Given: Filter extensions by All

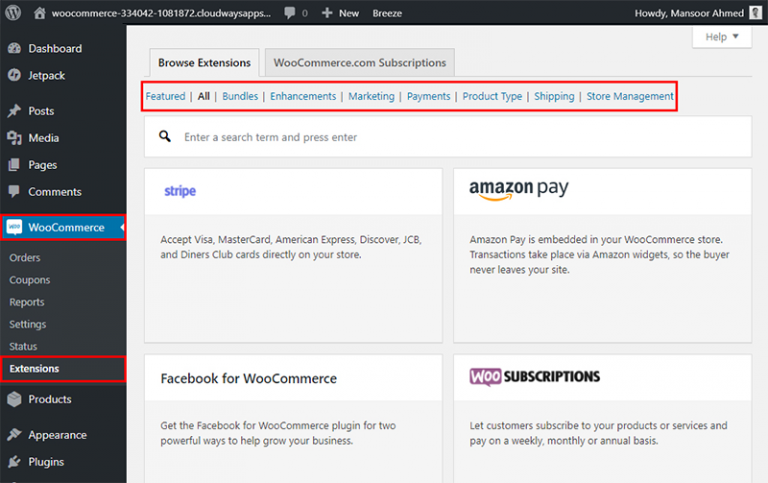Looking at the screenshot, I should tap(203, 96).
